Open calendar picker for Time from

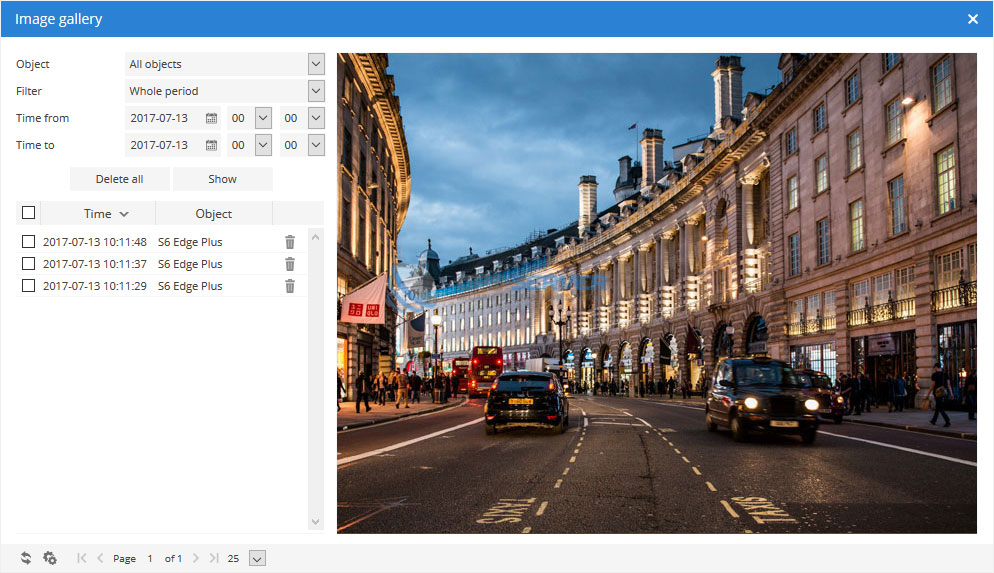point(211,118)
